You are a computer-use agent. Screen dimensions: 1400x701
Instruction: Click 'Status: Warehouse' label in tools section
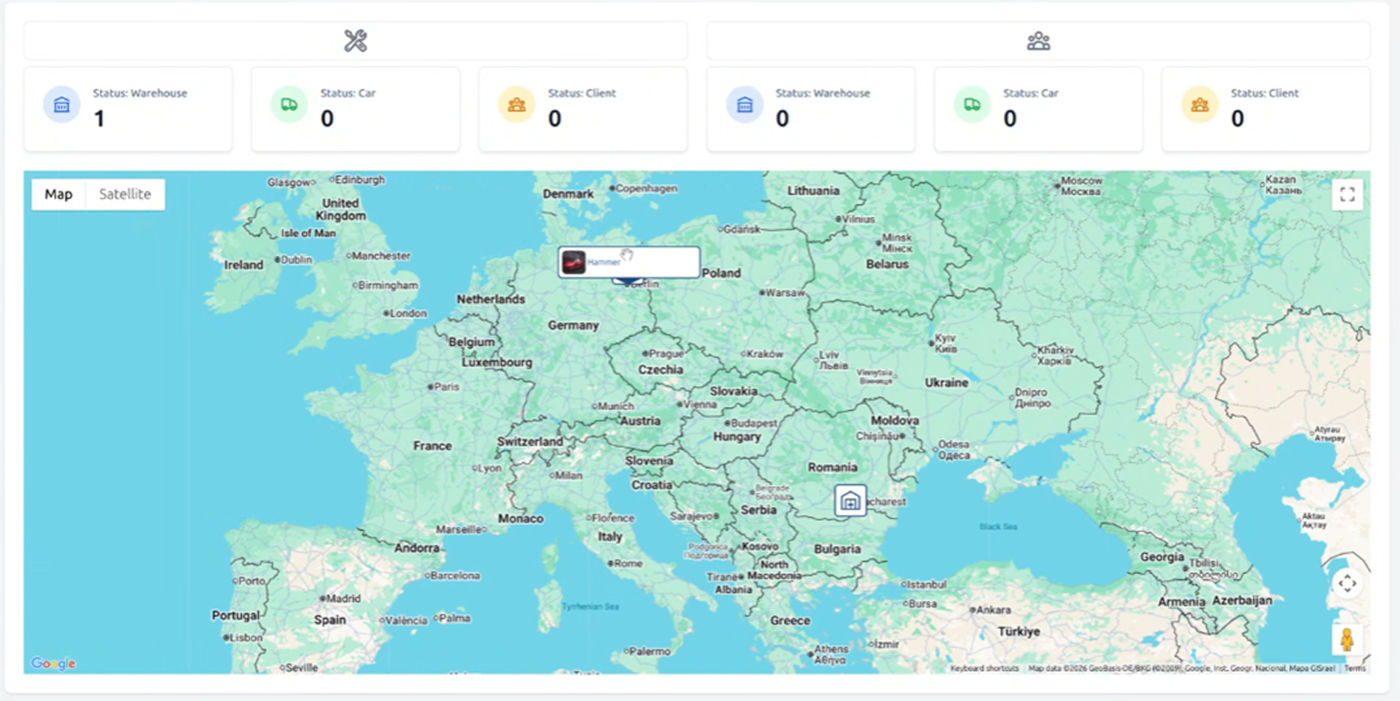click(140, 93)
